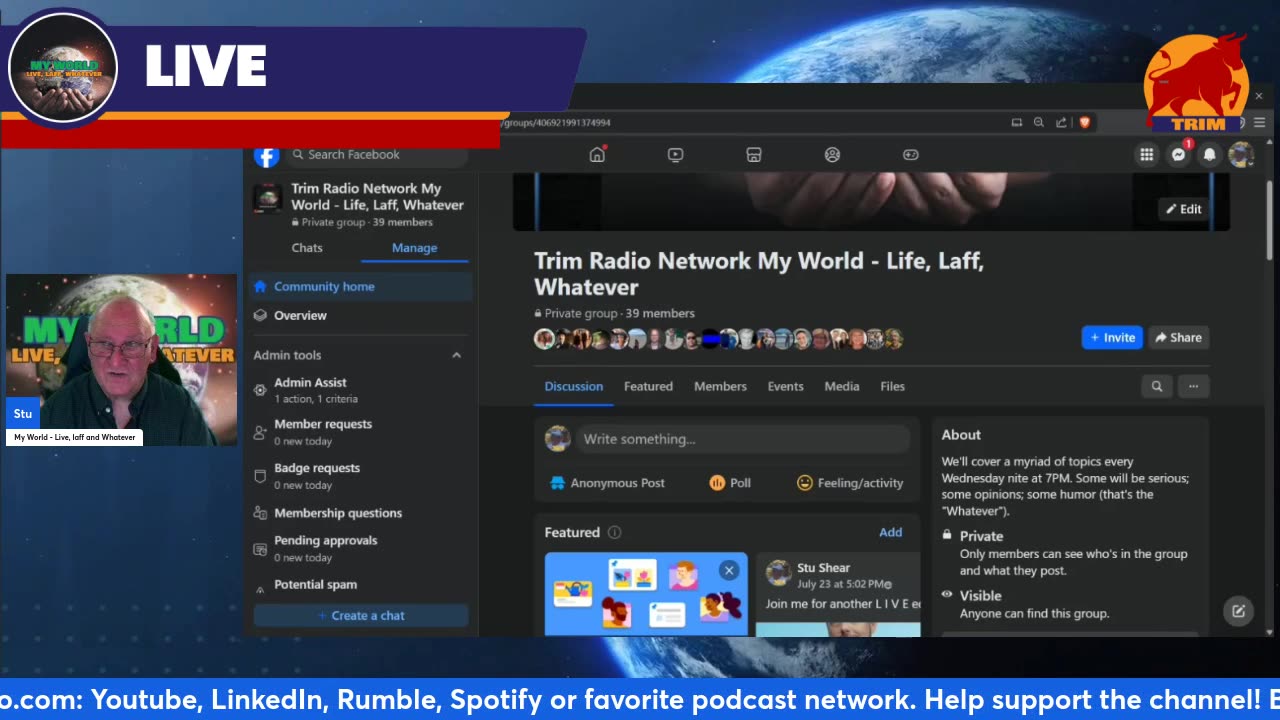Open the Video (Watch) icon
This screenshot has width=1280, height=720.
675,155
